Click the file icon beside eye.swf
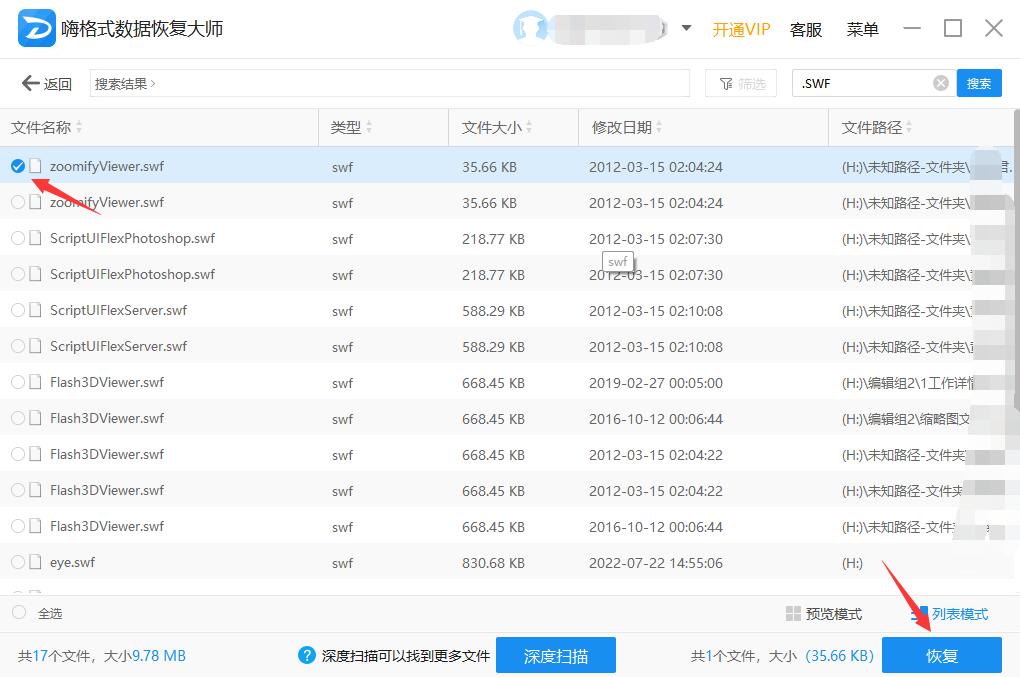The image size is (1020, 677). pyautogui.click(x=34, y=562)
